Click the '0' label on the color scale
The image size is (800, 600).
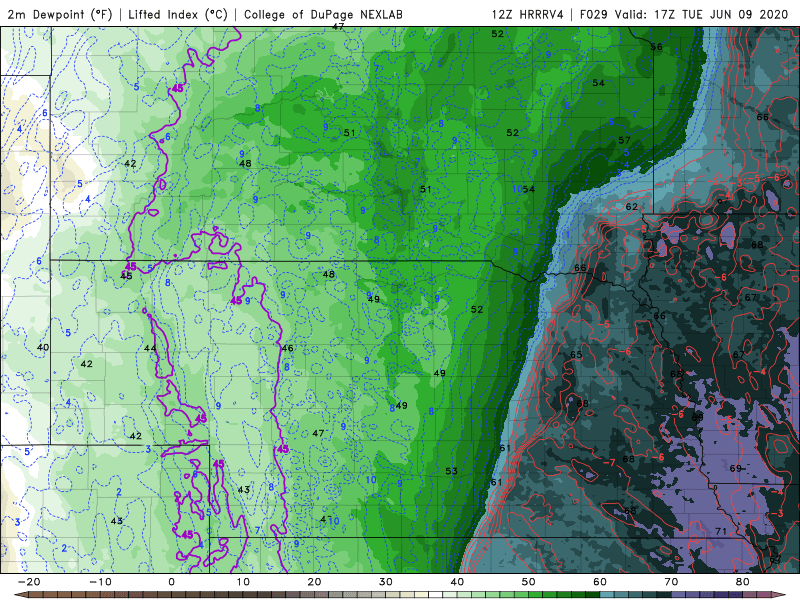click(x=171, y=582)
